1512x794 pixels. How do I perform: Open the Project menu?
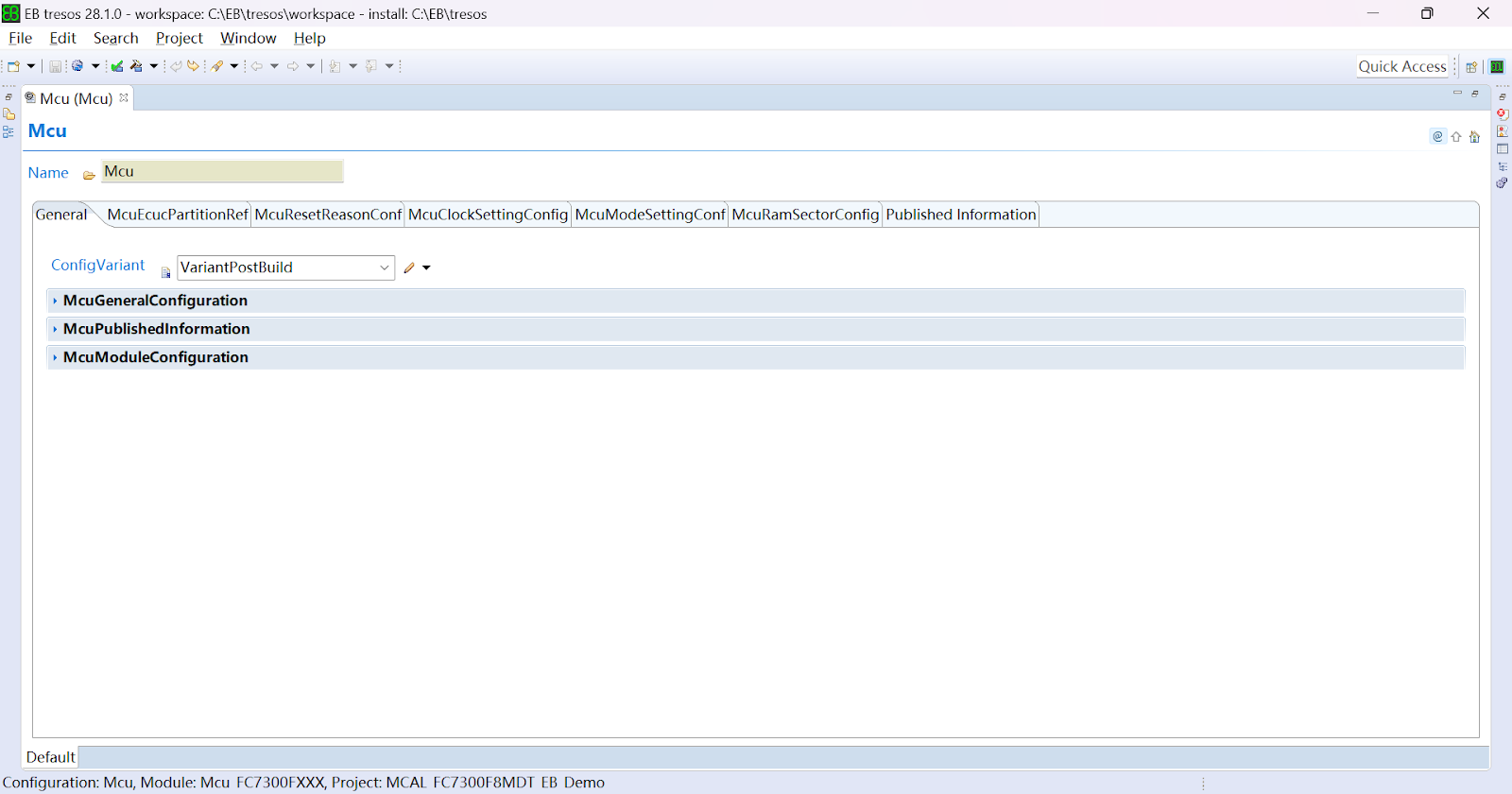pyautogui.click(x=179, y=38)
